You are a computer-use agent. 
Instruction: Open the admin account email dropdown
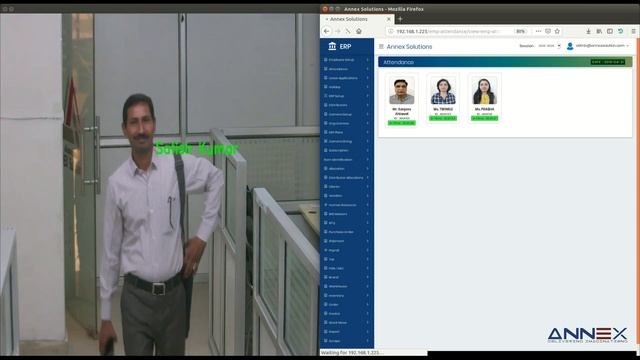tap(602, 46)
